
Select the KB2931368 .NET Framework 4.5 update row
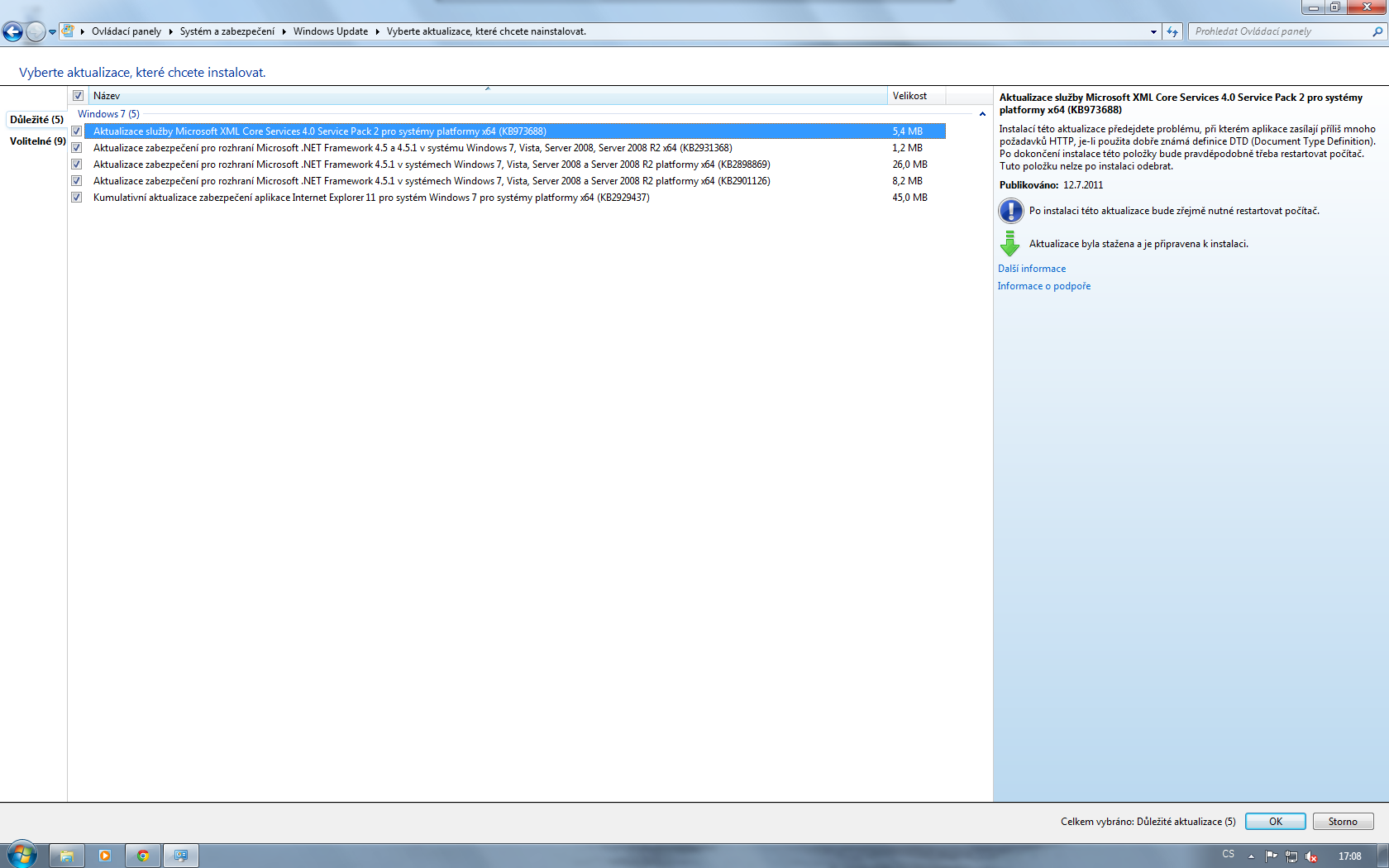coord(514,148)
